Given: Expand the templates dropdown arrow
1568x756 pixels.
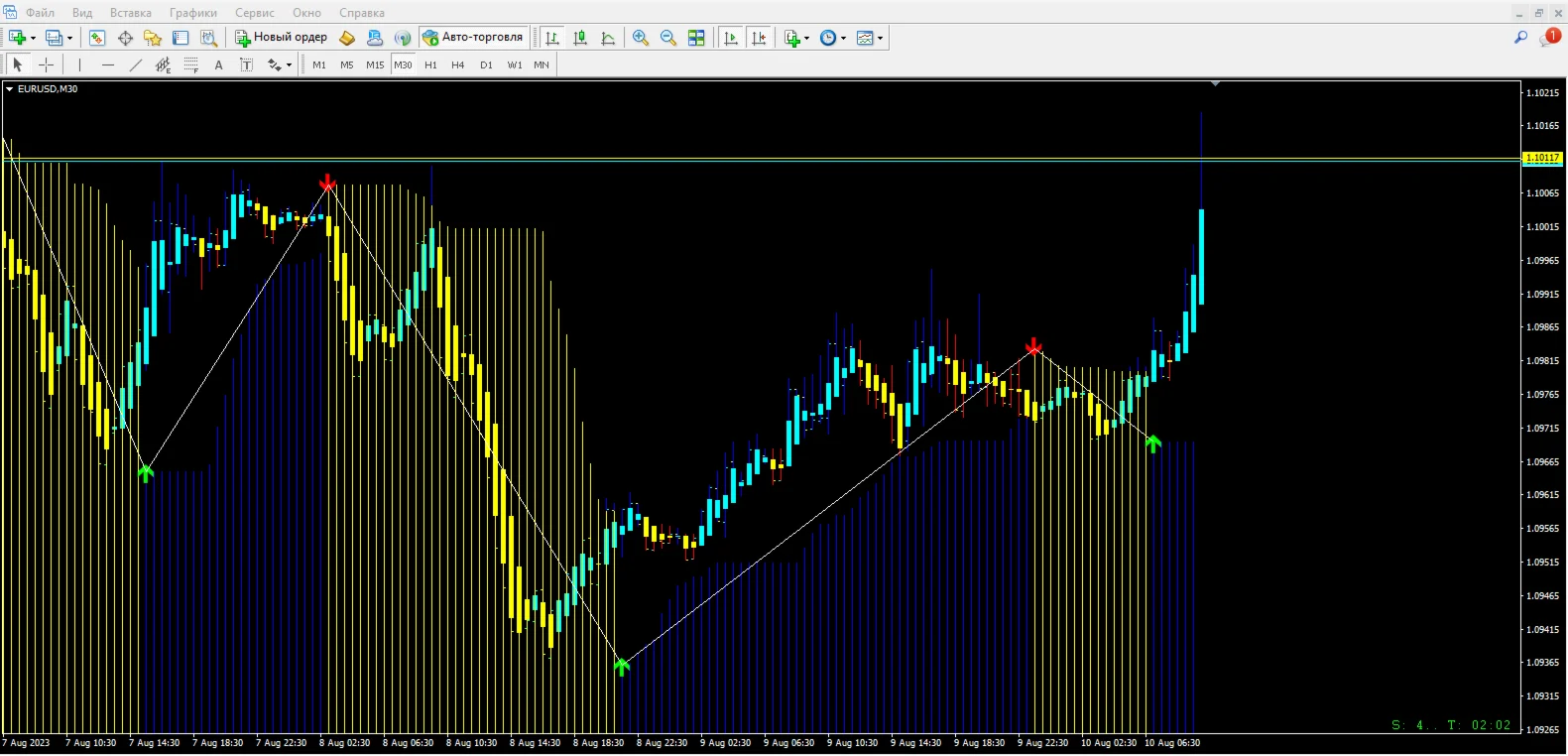Looking at the screenshot, I should point(880,38).
